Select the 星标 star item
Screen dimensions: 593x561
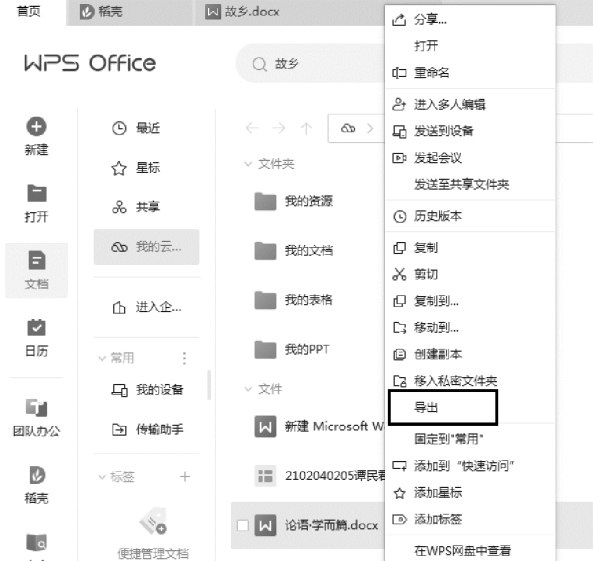point(136,168)
